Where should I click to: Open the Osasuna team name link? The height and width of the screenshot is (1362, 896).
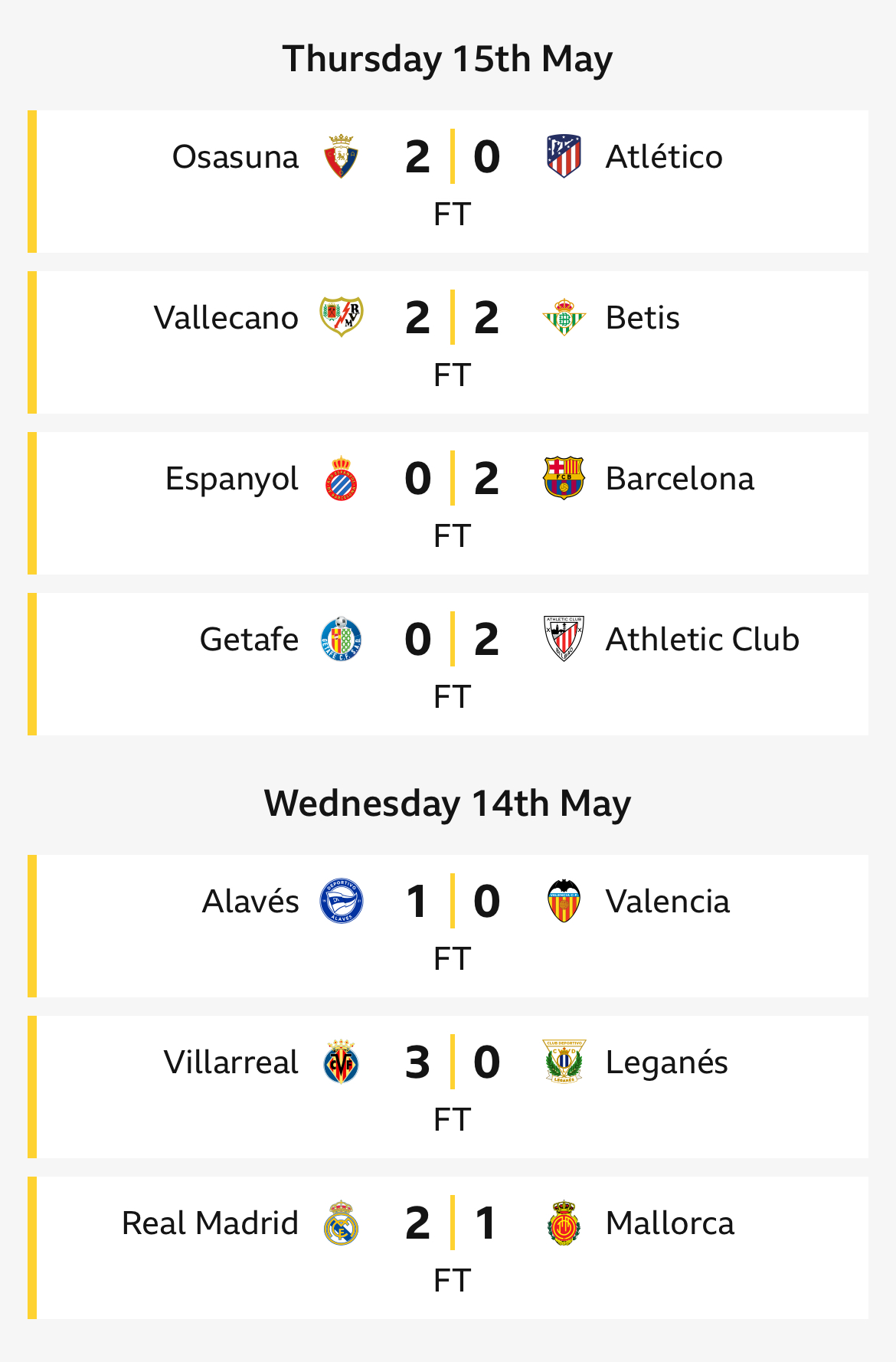235,156
